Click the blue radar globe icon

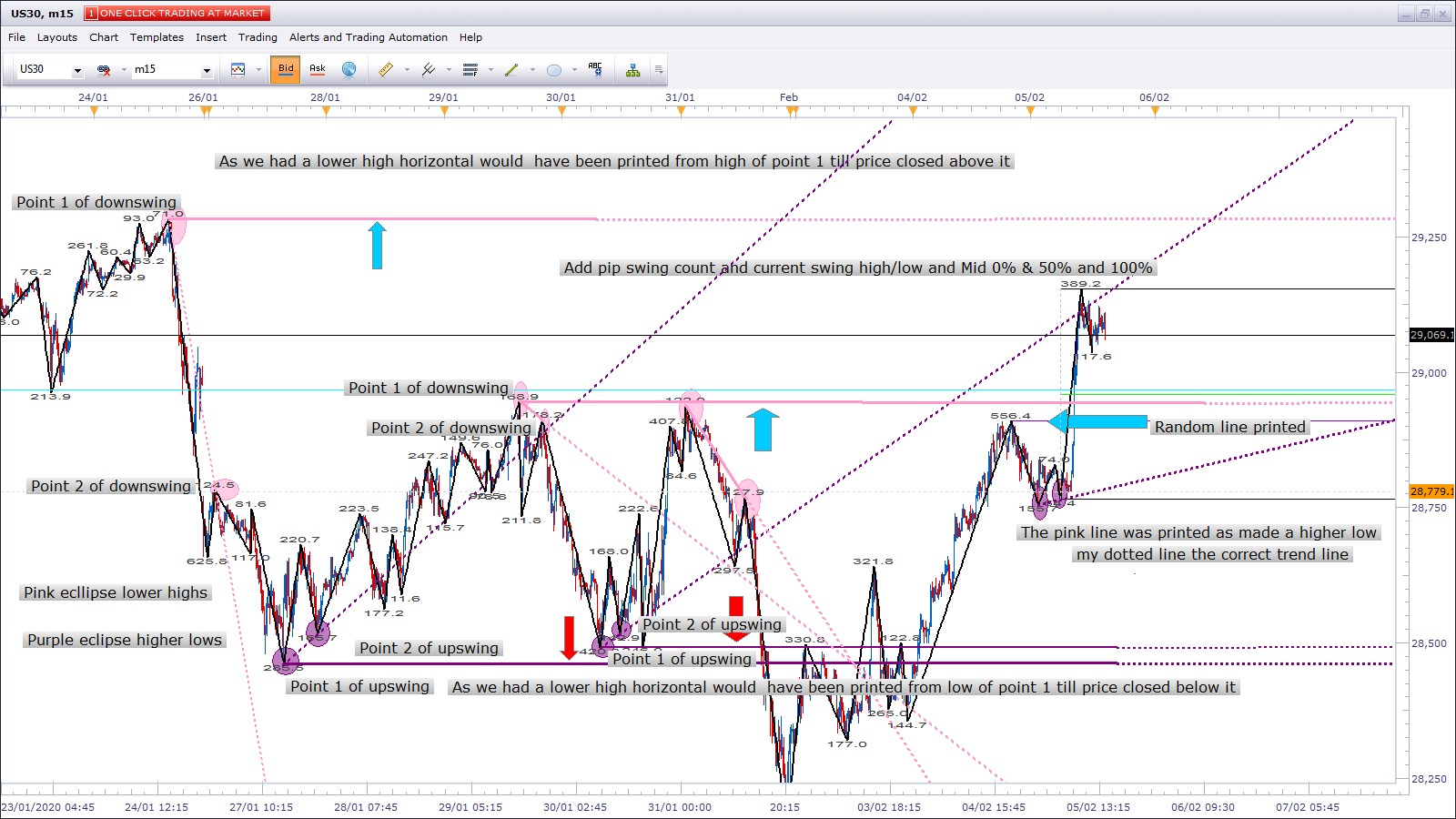click(349, 69)
